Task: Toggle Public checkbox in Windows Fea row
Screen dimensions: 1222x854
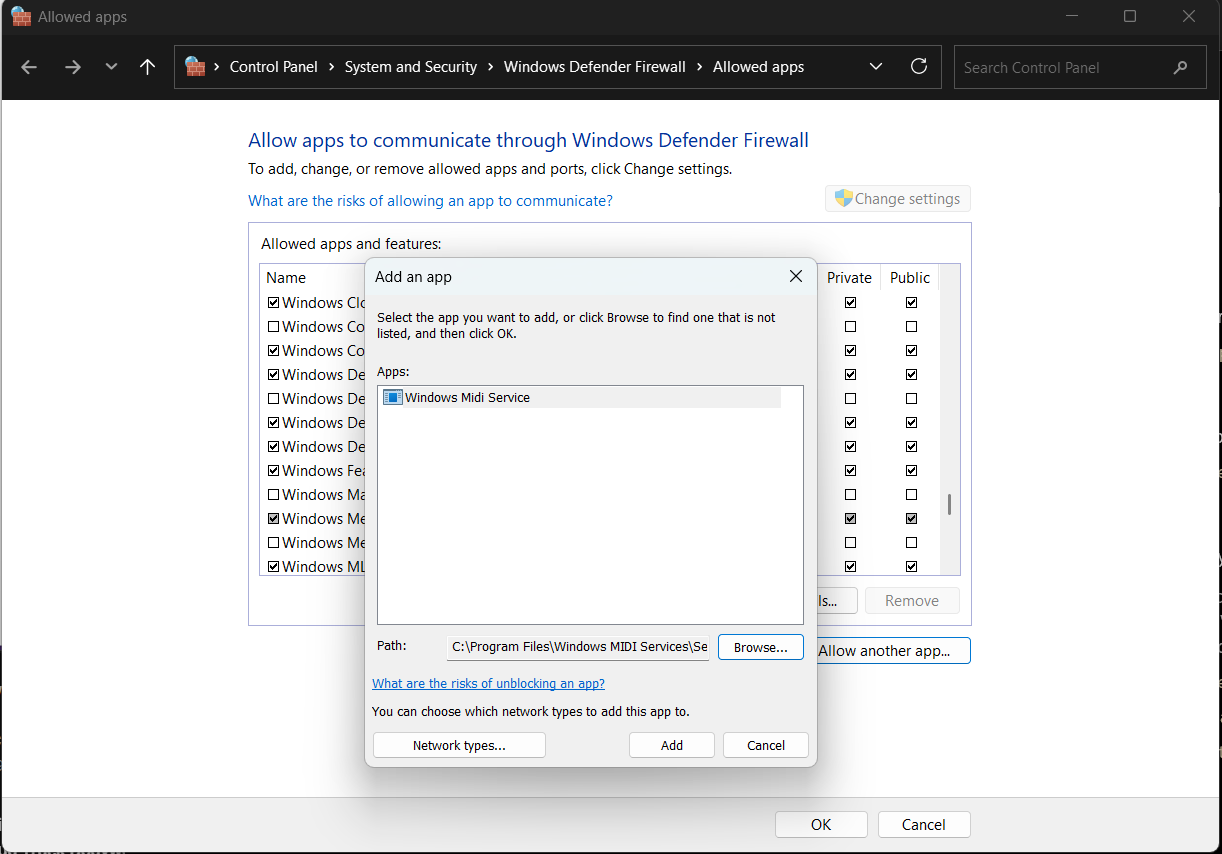Action: coord(911,470)
